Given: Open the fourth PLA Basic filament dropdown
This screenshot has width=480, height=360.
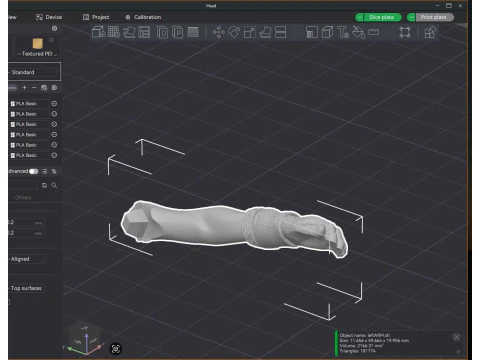Looking at the screenshot, I should 29,135.
